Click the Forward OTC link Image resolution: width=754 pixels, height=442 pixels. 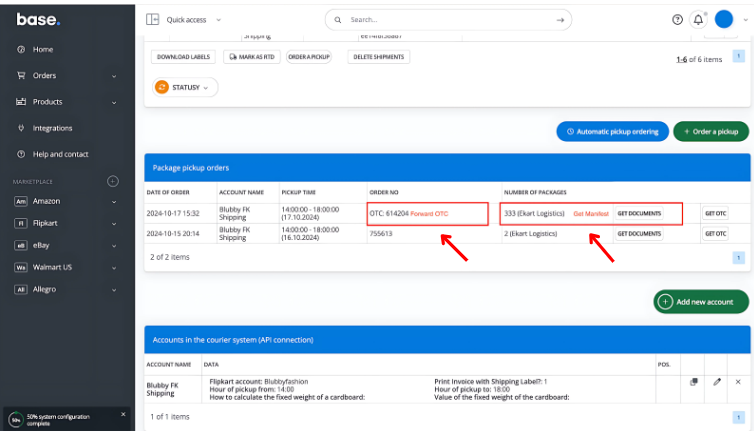pyautogui.click(x=429, y=214)
